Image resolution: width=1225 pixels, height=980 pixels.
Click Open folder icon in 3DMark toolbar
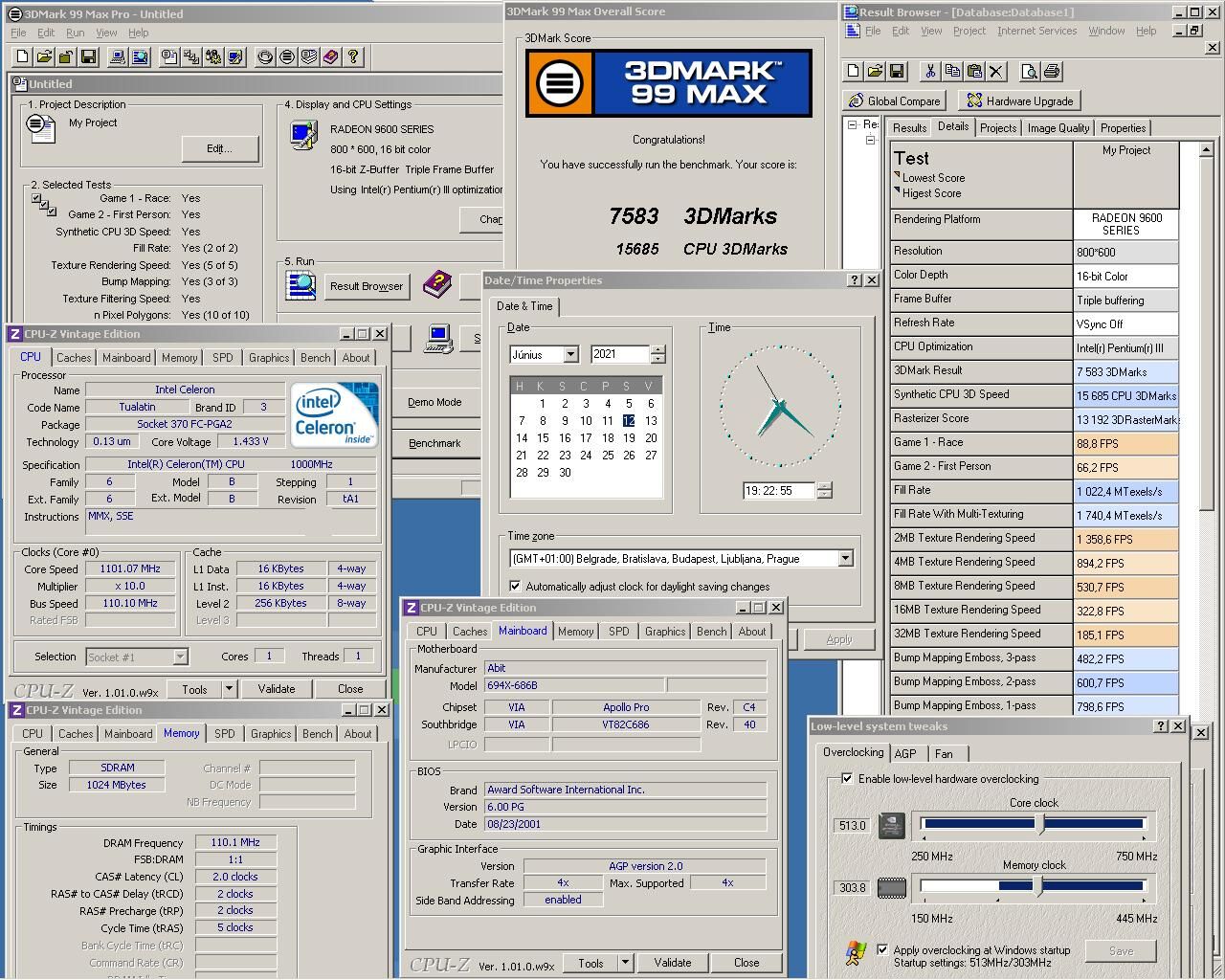click(x=44, y=56)
